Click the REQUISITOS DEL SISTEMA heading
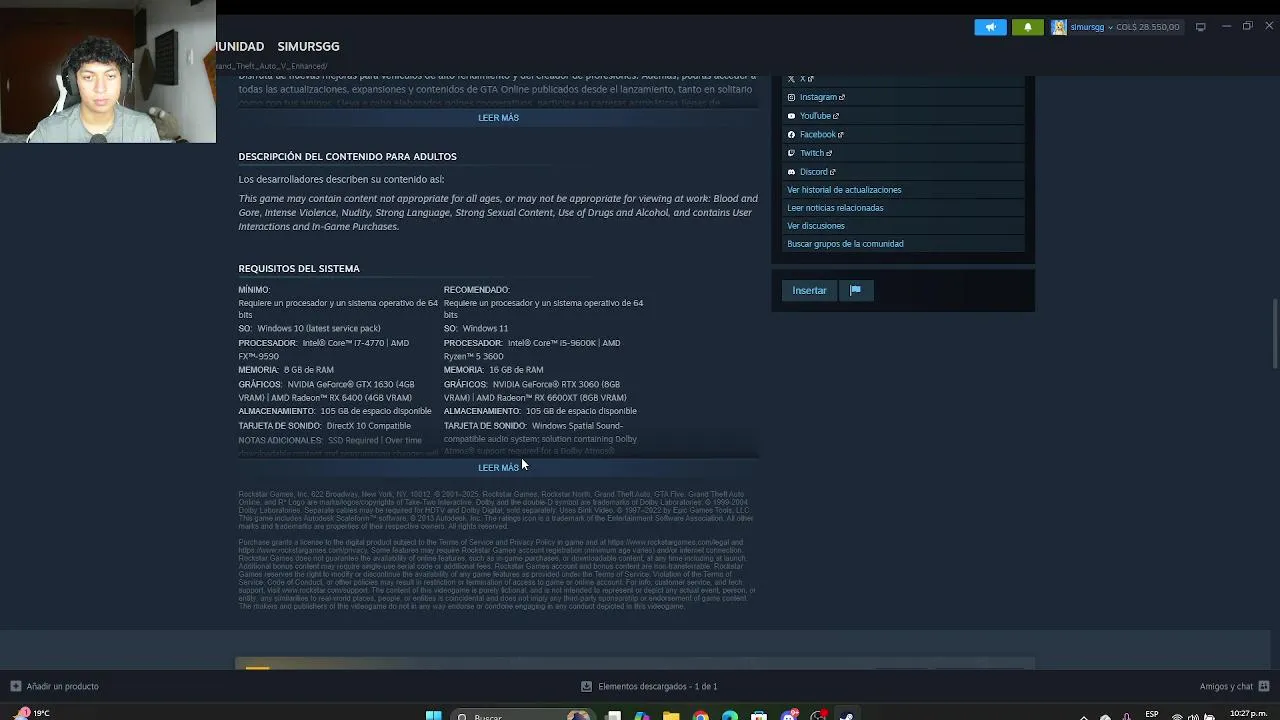The image size is (1280, 720). coord(299,269)
